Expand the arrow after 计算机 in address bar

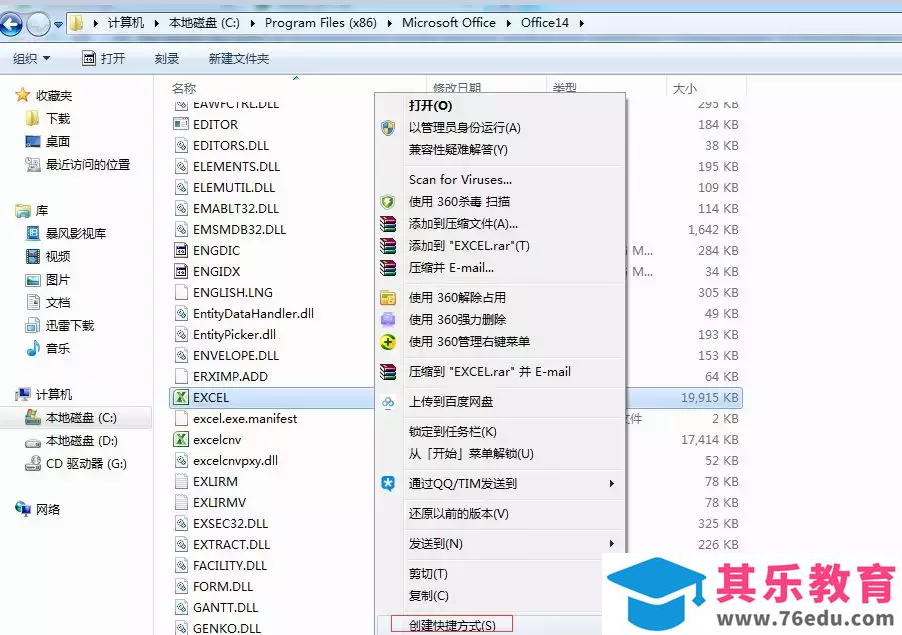(x=156, y=24)
